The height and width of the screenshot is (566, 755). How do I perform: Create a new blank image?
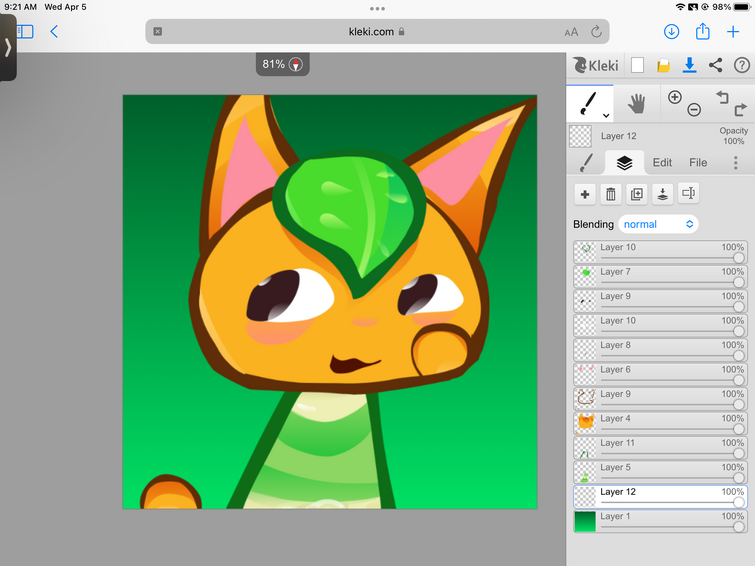coord(637,66)
